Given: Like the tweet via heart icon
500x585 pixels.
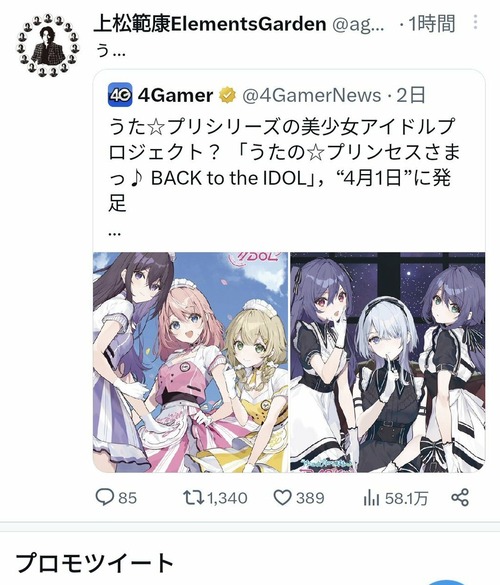Looking at the screenshot, I should pyautogui.click(x=282, y=498).
